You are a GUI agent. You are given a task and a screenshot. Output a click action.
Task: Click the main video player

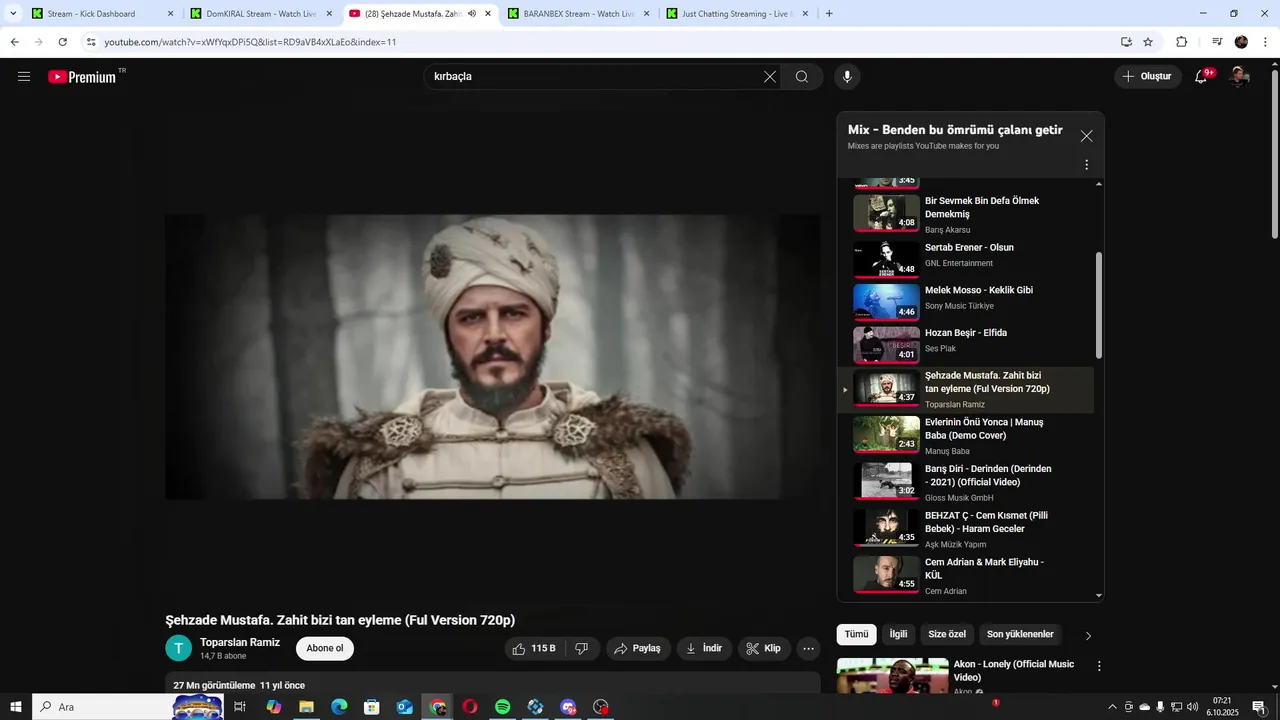(492, 357)
